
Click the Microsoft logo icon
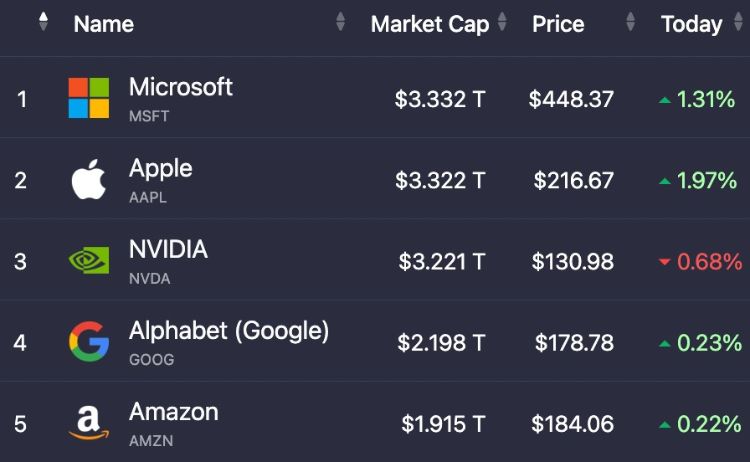pos(89,98)
